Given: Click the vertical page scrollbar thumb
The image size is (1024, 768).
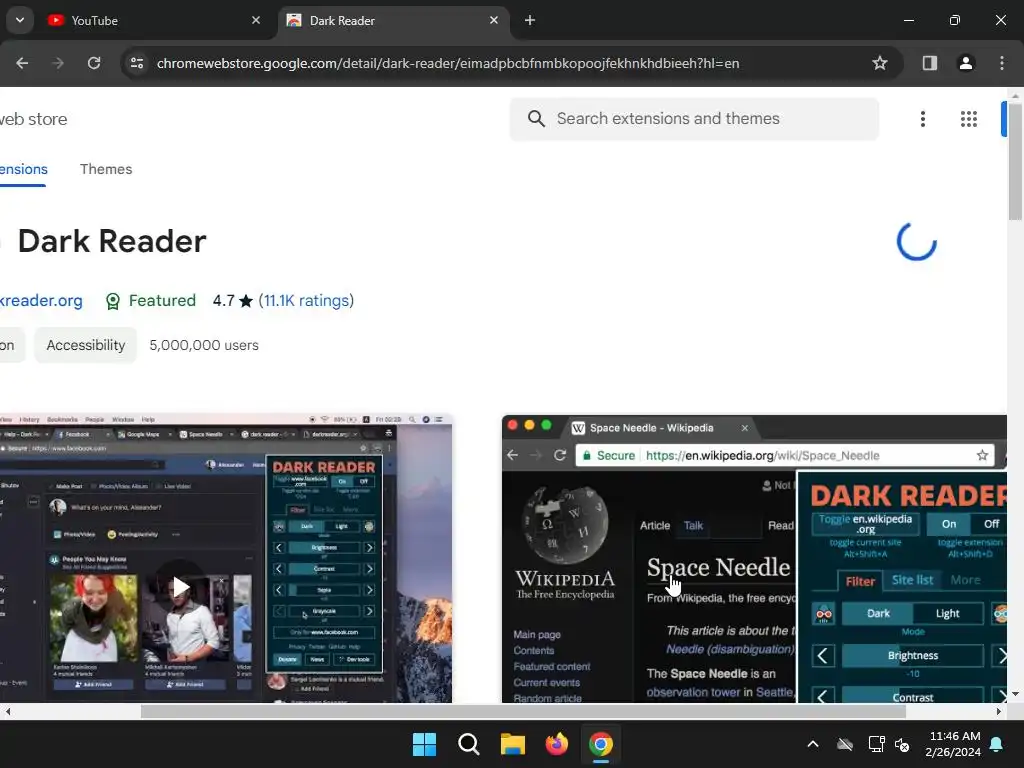Looking at the screenshot, I should [x=1016, y=161].
